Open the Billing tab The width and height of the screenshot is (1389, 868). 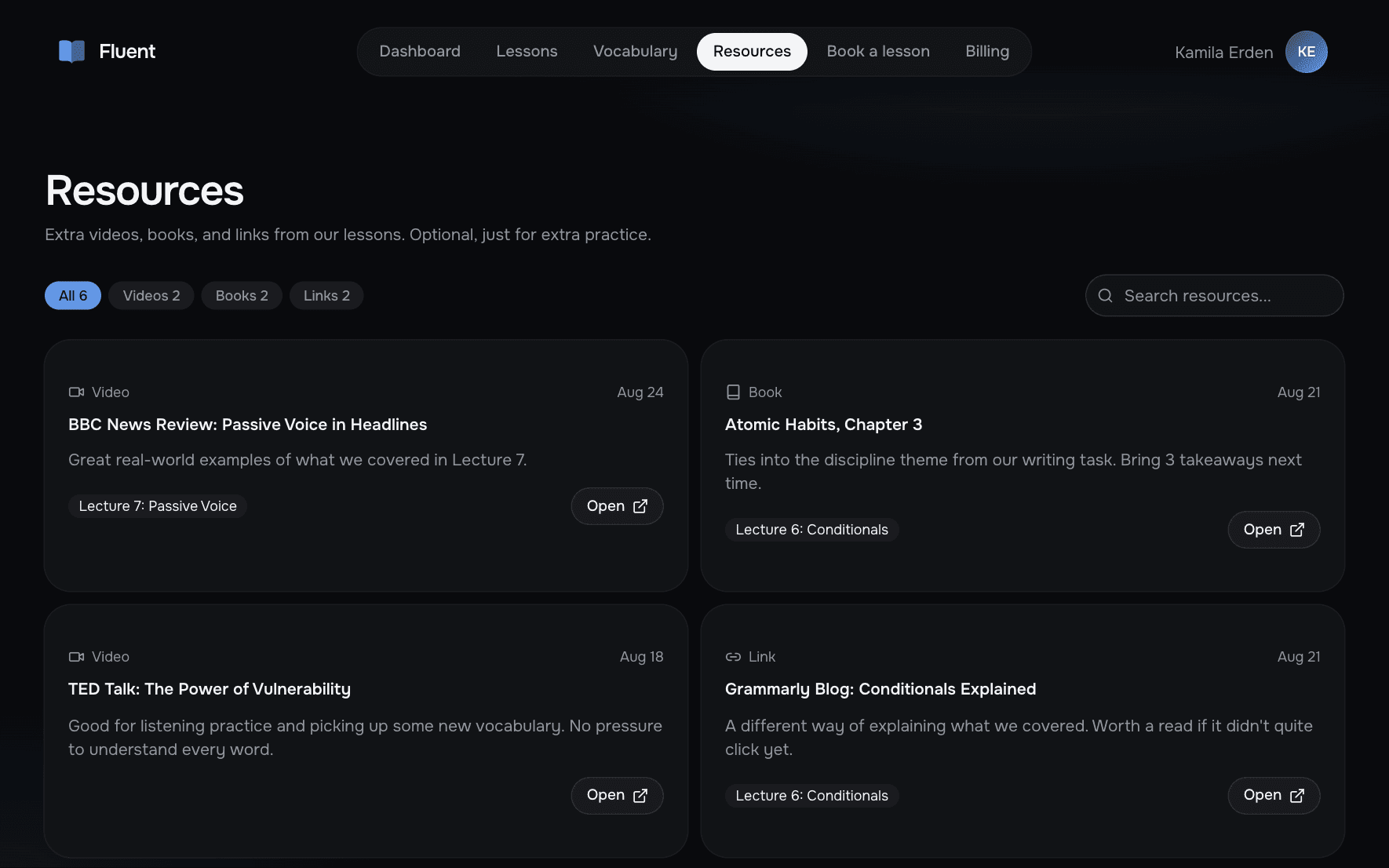click(x=987, y=52)
